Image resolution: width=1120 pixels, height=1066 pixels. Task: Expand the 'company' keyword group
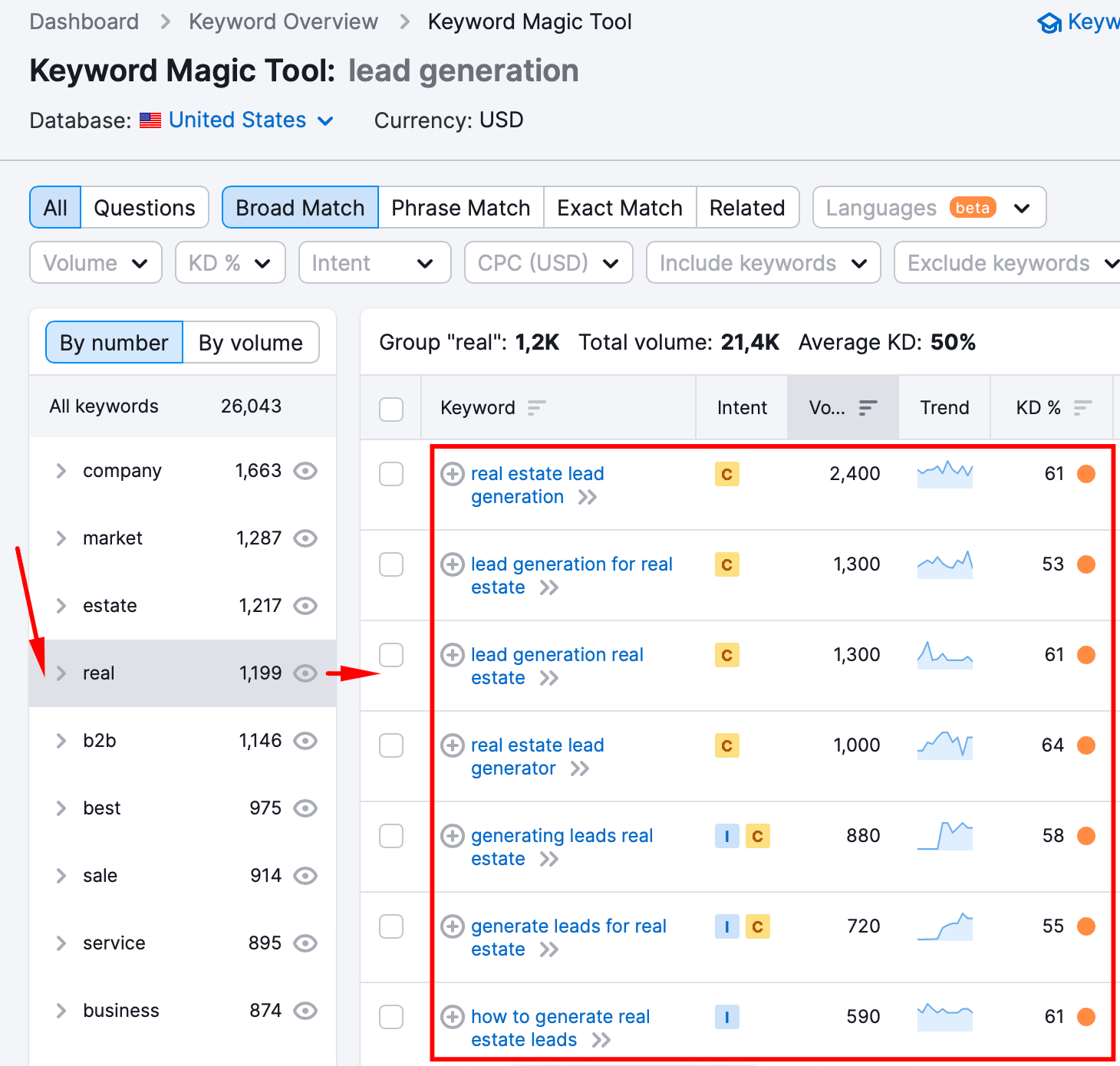pos(61,471)
